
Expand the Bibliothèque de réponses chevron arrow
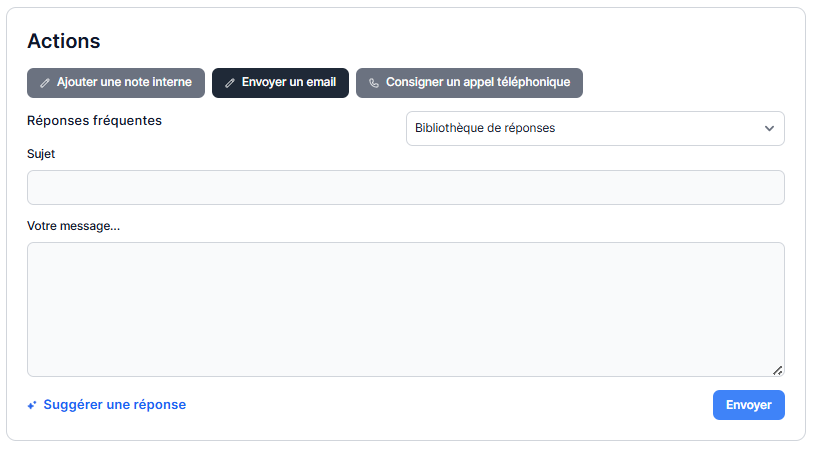(769, 129)
